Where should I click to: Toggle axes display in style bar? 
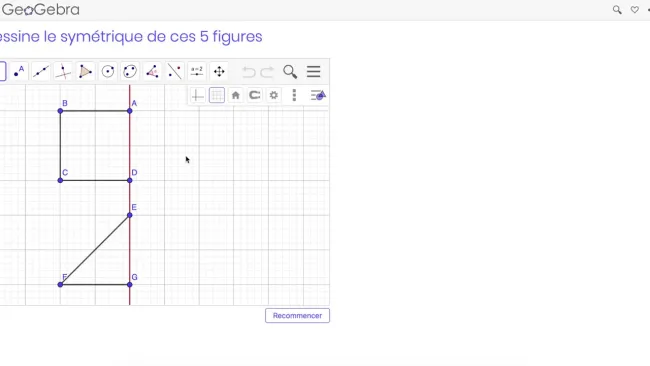pyautogui.click(x=197, y=96)
